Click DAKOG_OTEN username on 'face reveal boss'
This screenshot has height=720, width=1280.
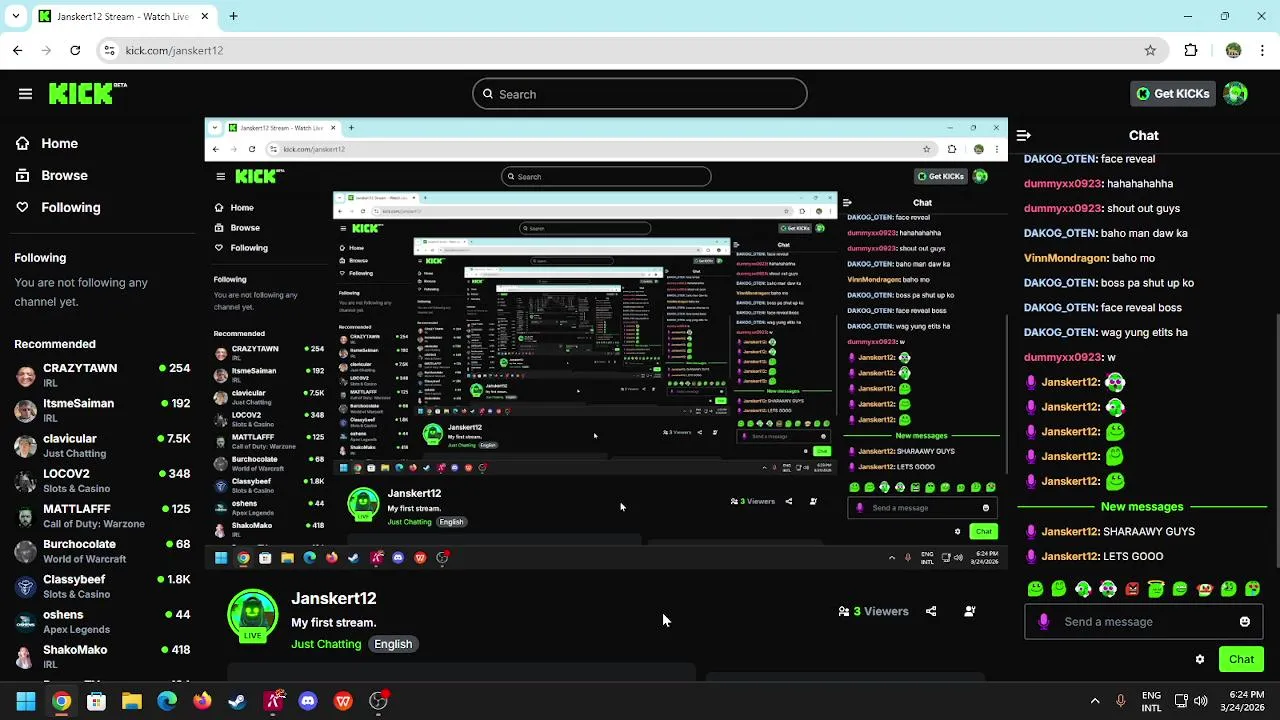point(1060,308)
